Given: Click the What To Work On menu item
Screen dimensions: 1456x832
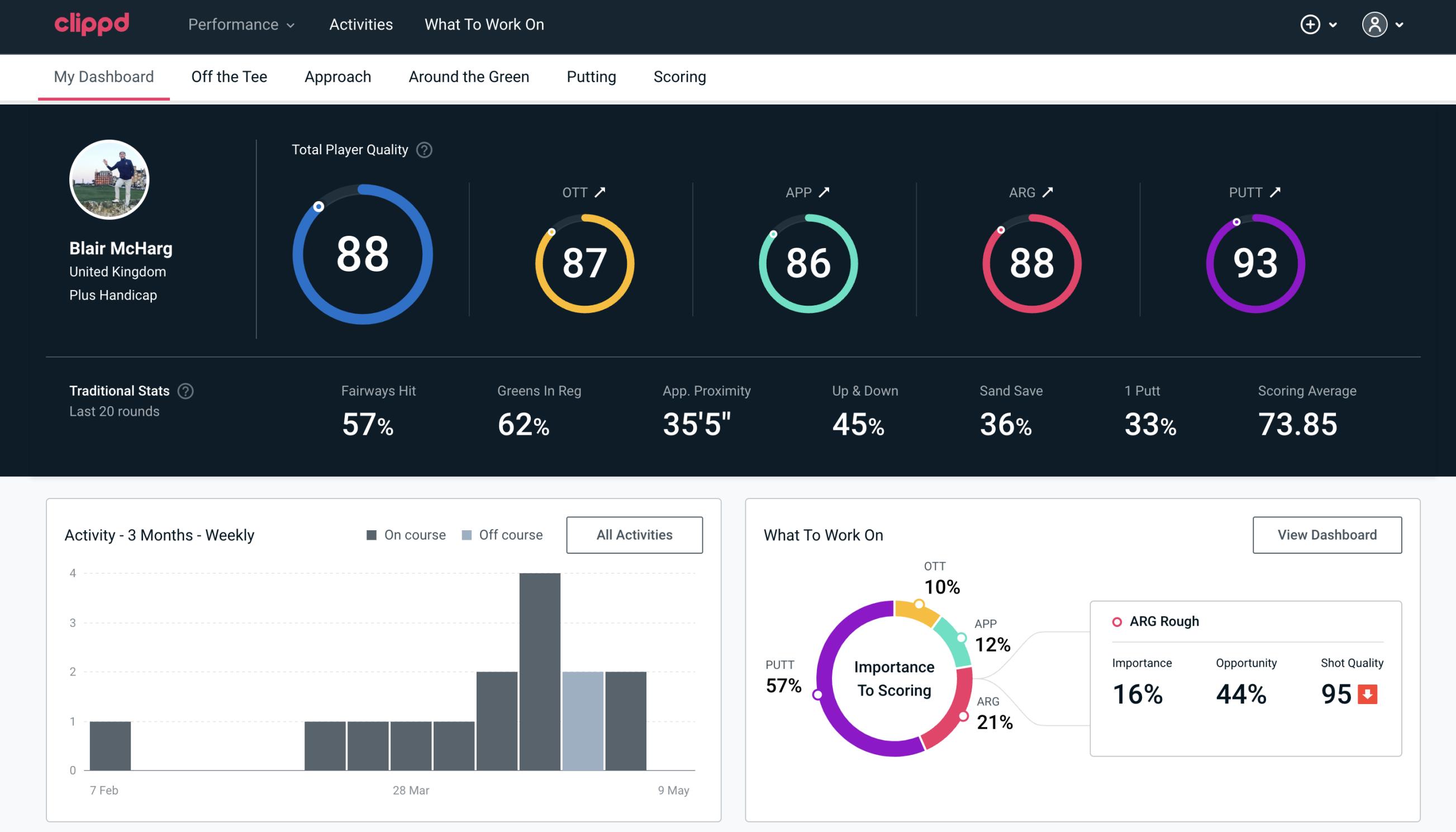Looking at the screenshot, I should click(484, 25).
